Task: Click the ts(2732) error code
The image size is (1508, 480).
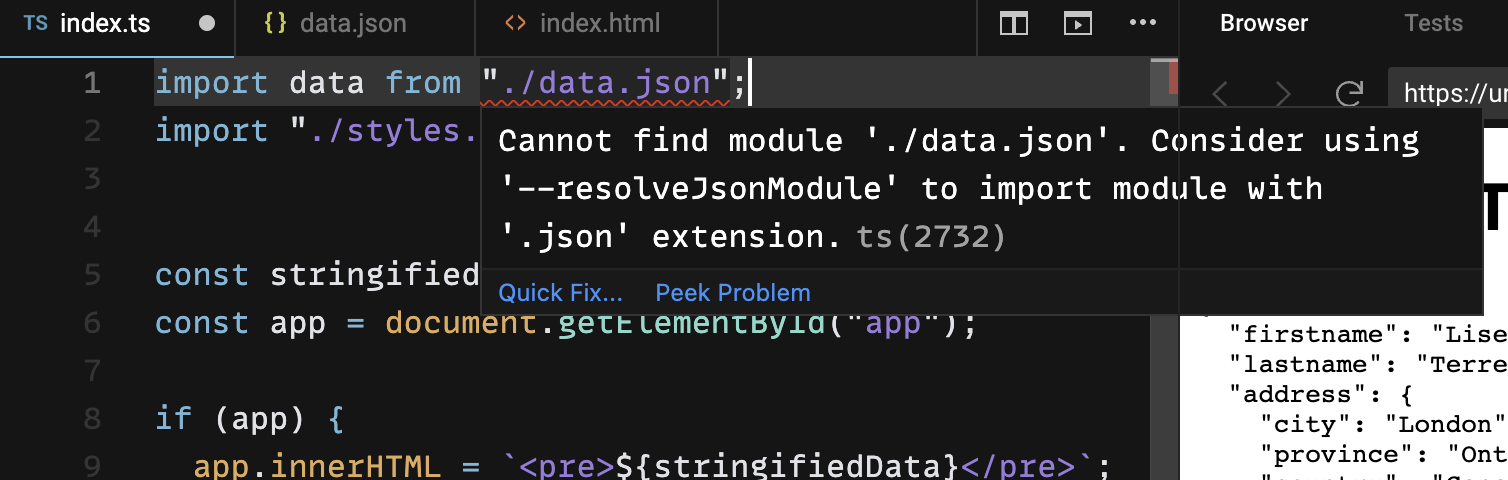Action: (930, 237)
